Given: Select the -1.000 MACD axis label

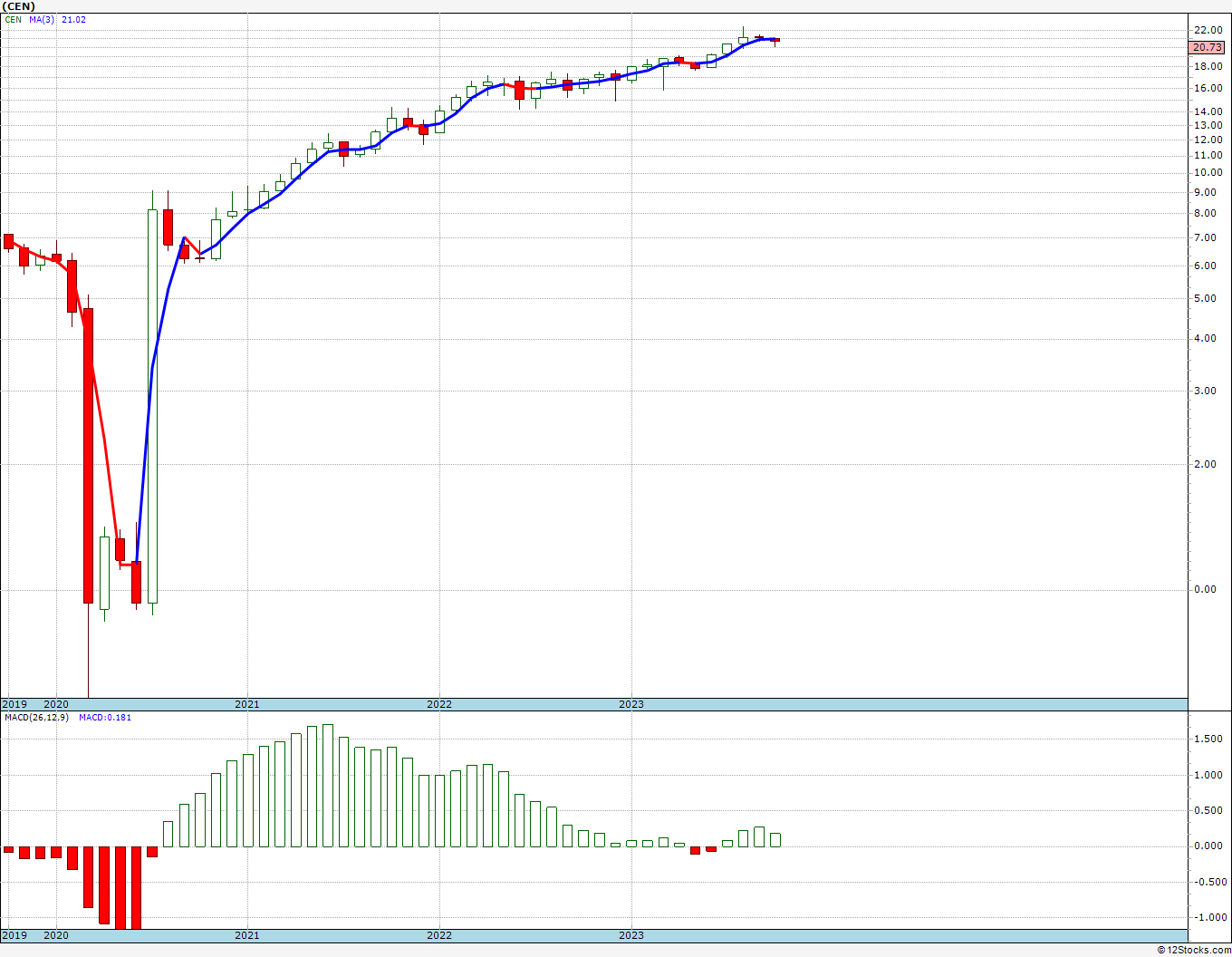Looking at the screenshot, I should 1209,917.
